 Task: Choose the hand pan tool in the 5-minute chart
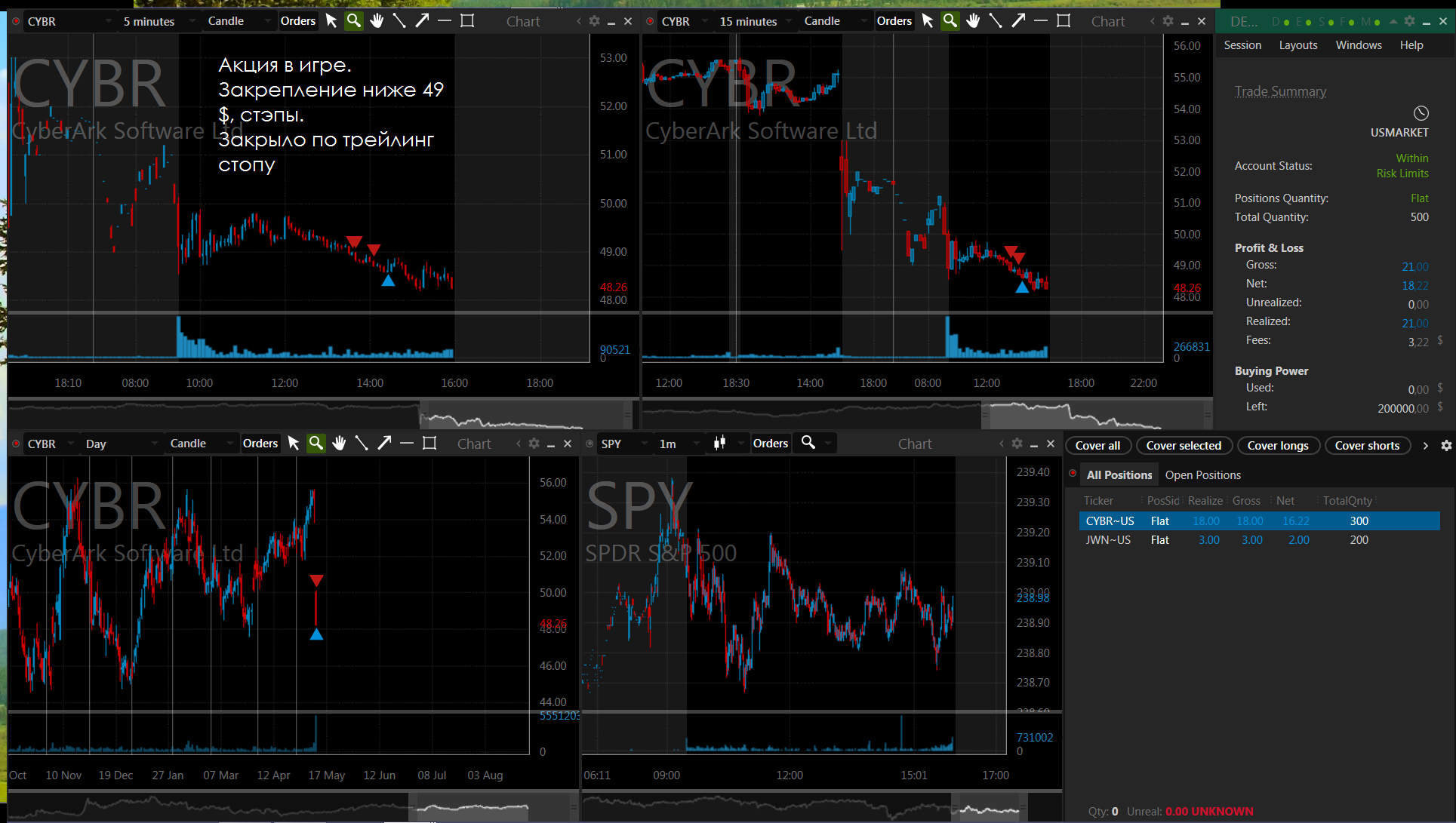tap(377, 21)
